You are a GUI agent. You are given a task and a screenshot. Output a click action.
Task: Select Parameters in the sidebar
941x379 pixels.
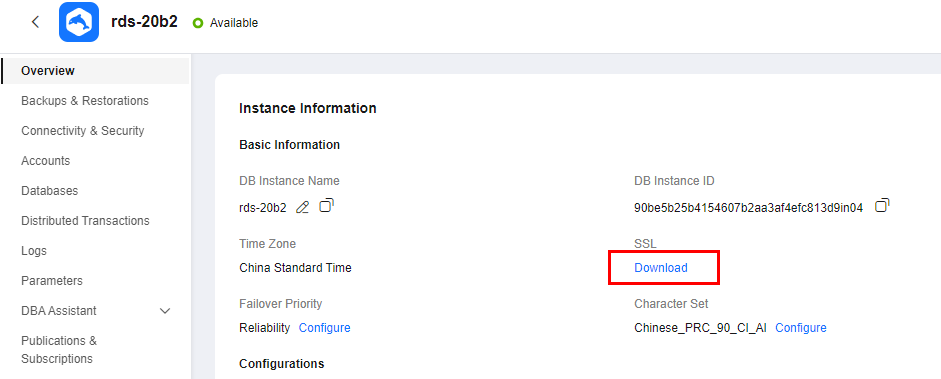[x=52, y=281]
